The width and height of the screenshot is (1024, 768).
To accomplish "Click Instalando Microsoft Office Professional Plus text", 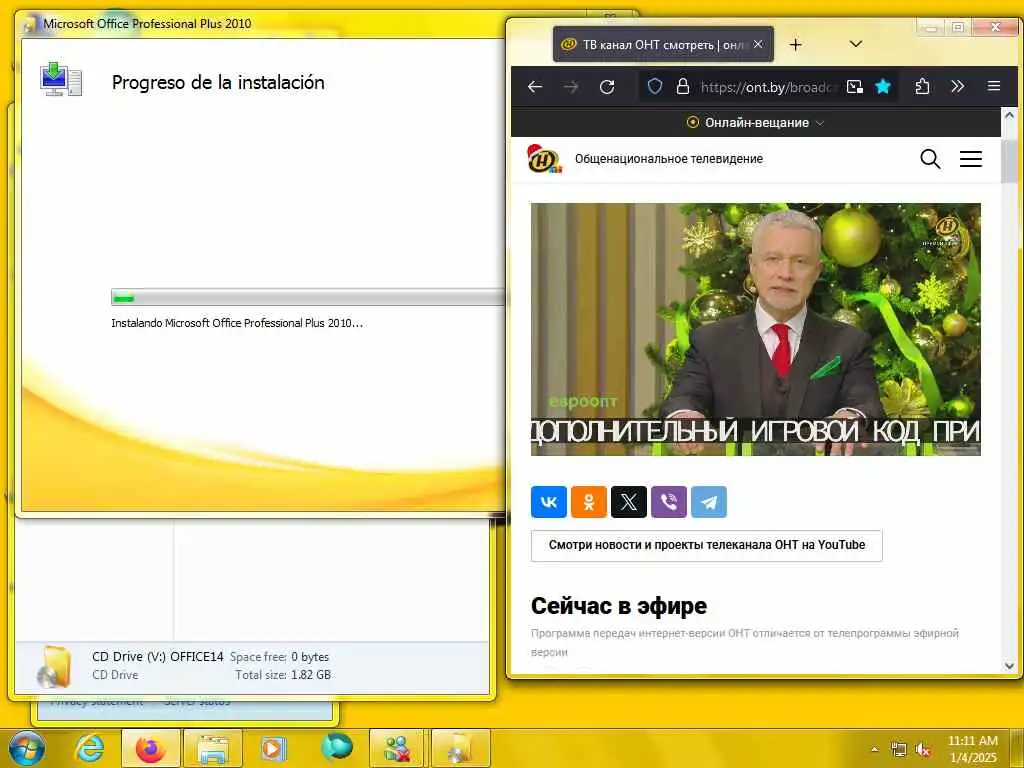I will (x=237, y=323).
